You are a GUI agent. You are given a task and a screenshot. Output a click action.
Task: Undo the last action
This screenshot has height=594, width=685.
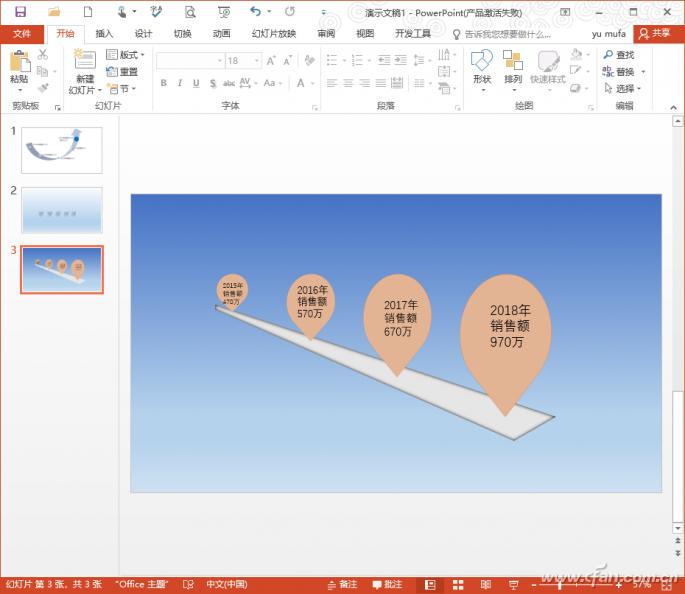tap(256, 12)
